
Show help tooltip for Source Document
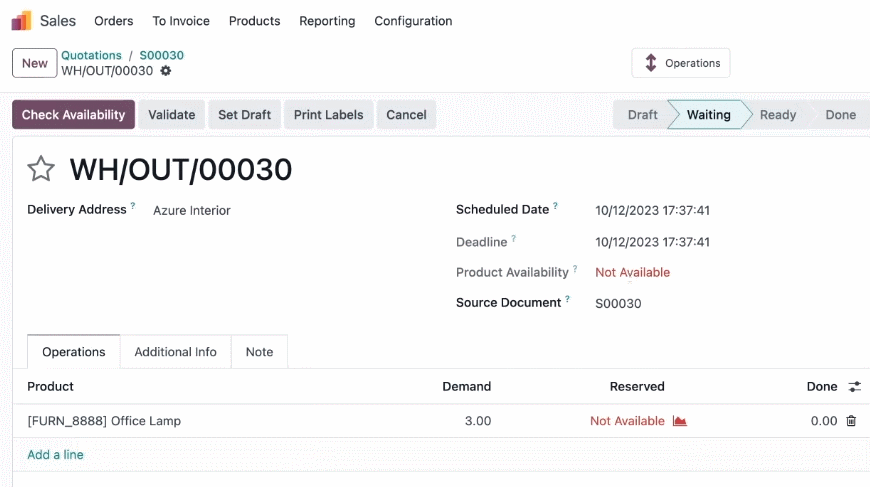568,299
